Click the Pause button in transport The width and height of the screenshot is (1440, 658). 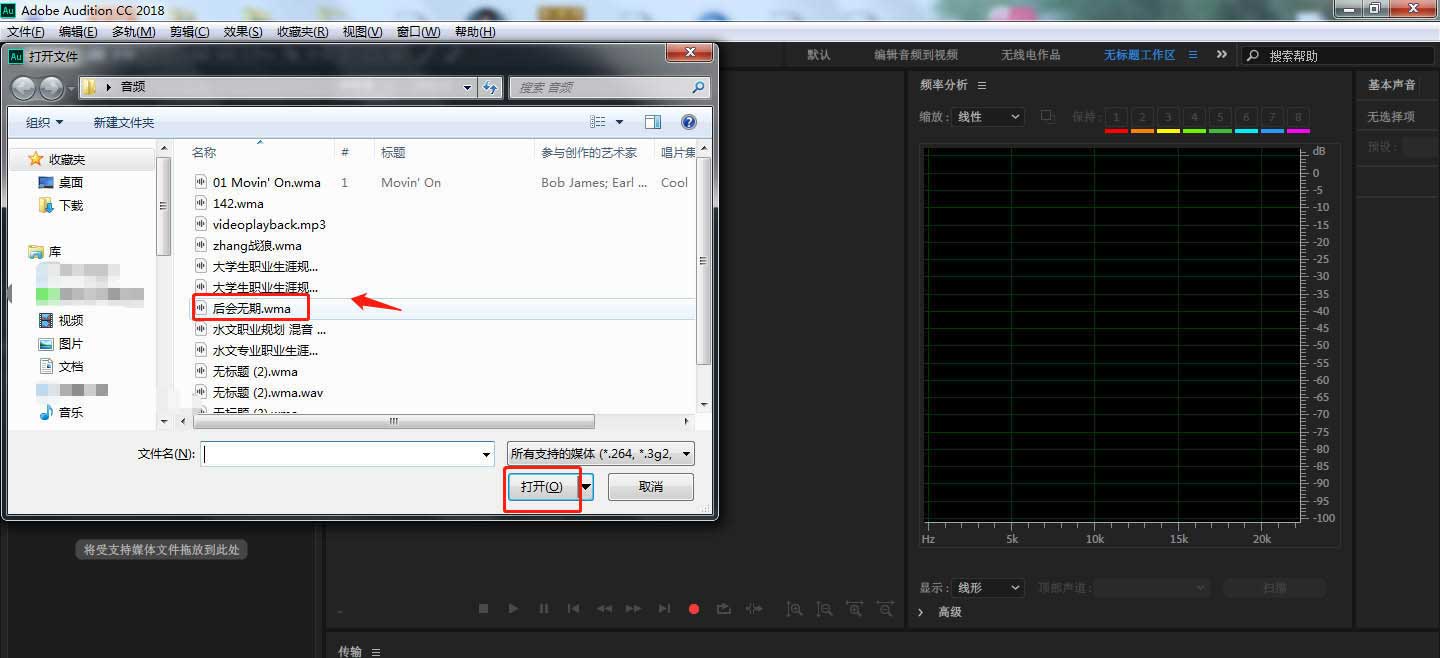543,608
